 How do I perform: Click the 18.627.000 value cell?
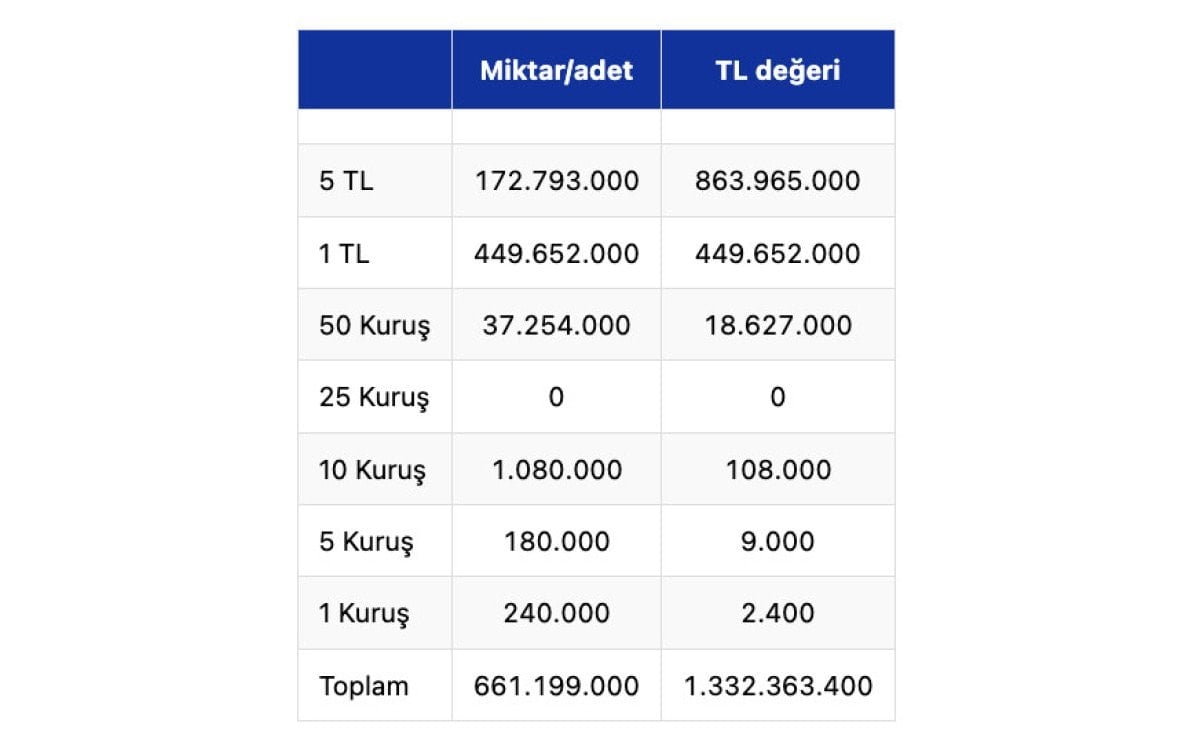[777, 326]
